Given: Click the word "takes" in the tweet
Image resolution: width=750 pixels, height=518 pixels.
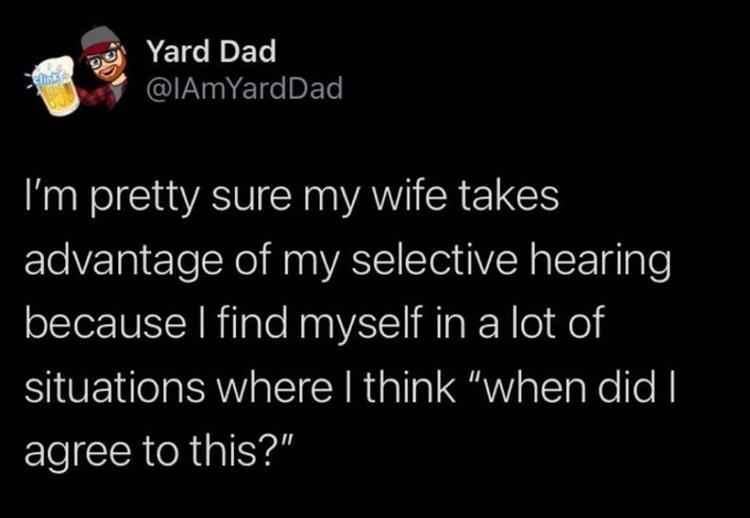Looking at the screenshot, I should point(522,199).
